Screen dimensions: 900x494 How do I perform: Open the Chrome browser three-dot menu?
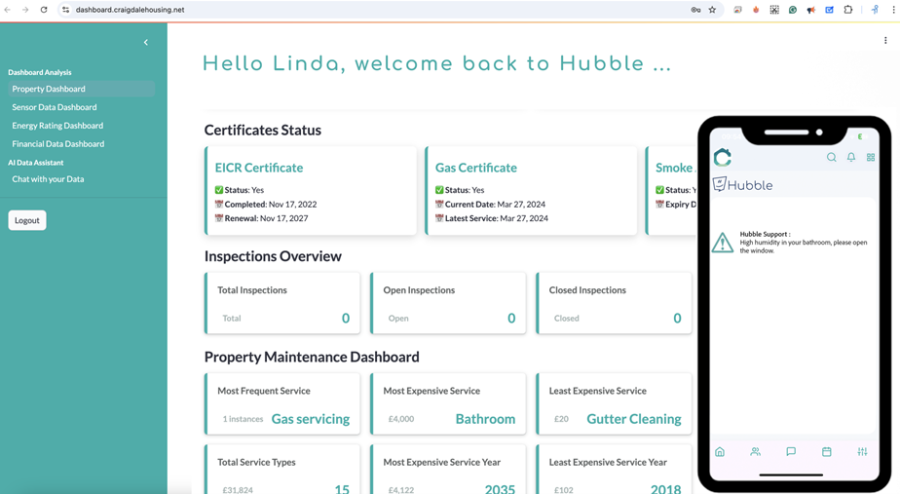point(895,10)
